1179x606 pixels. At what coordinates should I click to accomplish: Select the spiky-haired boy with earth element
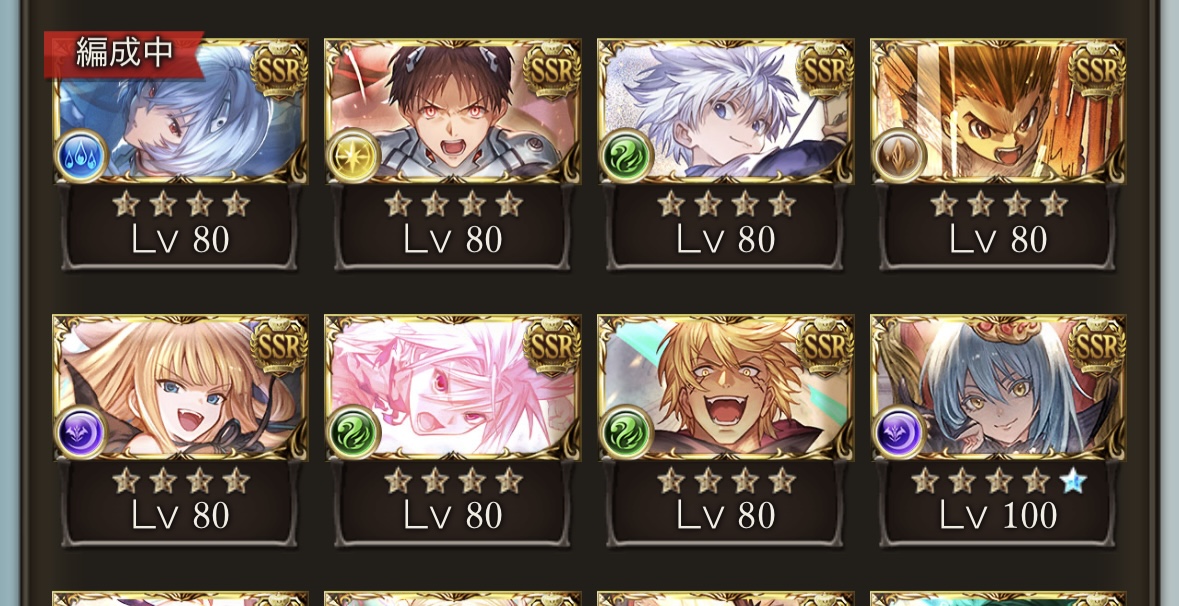pos(999,111)
